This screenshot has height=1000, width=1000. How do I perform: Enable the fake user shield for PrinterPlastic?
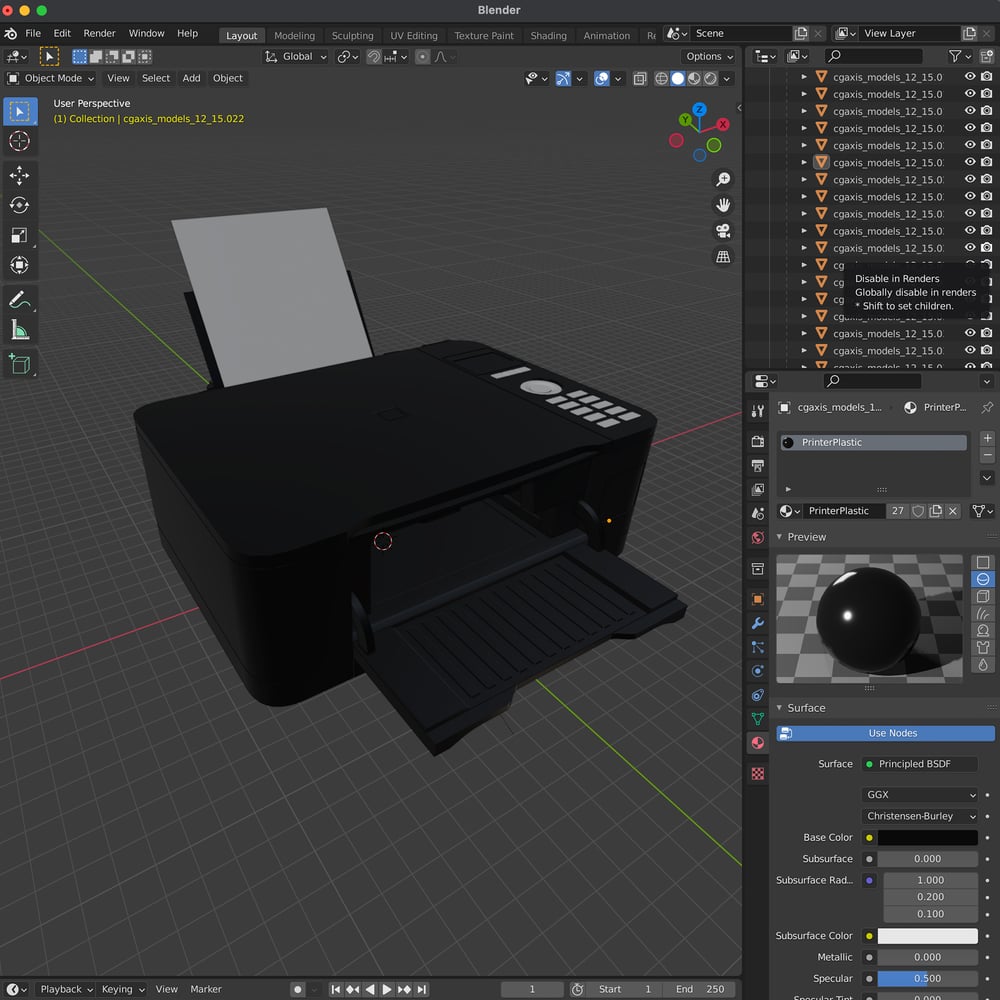(918, 511)
